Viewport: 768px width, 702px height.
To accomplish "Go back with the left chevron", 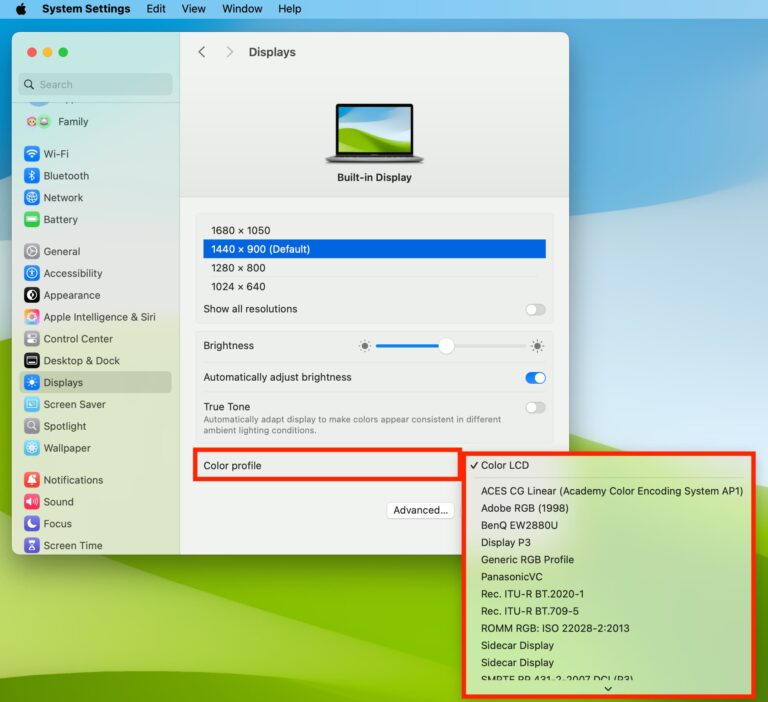I will (x=202, y=52).
